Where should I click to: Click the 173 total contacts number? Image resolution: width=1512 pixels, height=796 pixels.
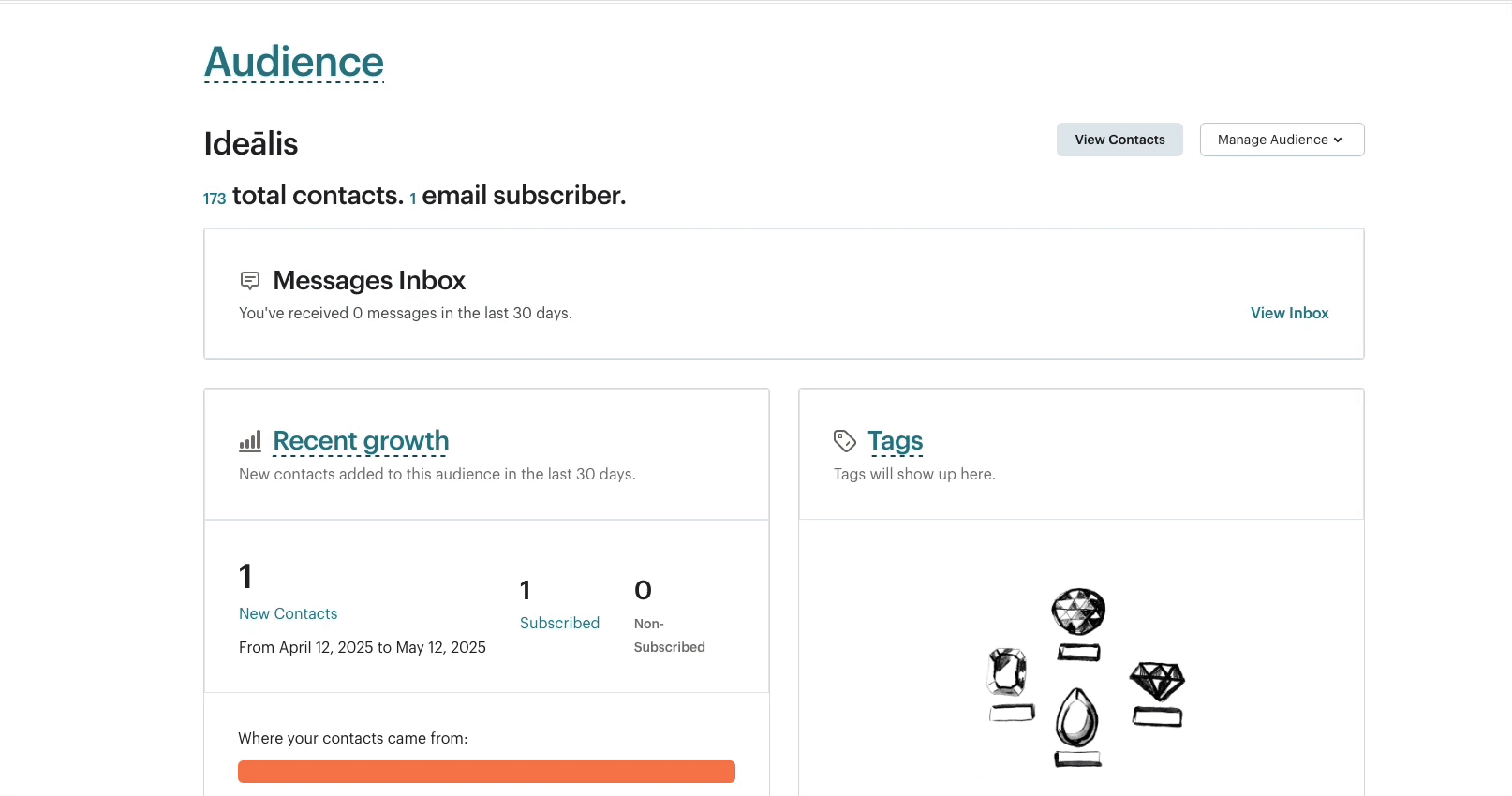click(215, 199)
